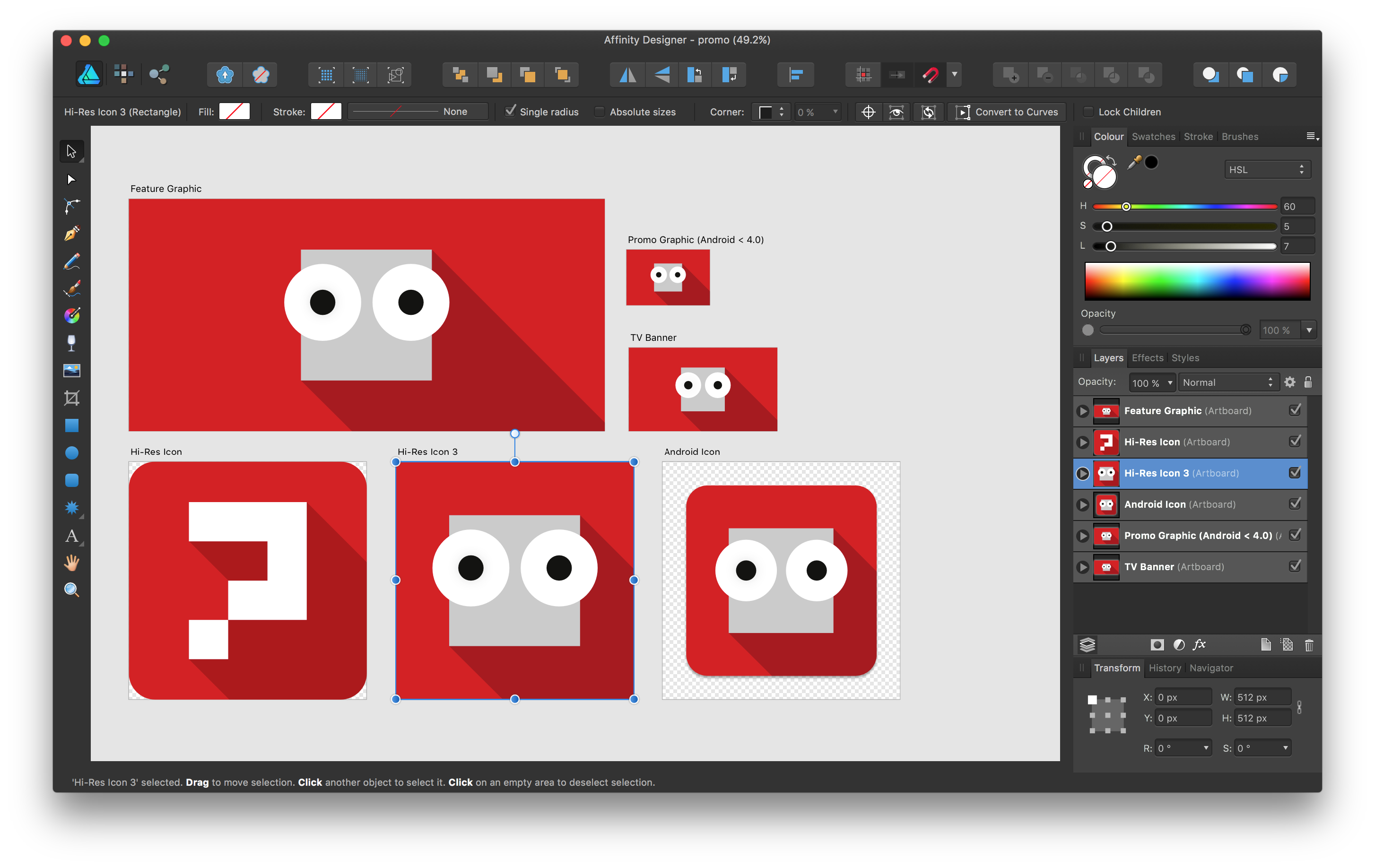Open the Navigator tab

(x=1211, y=668)
